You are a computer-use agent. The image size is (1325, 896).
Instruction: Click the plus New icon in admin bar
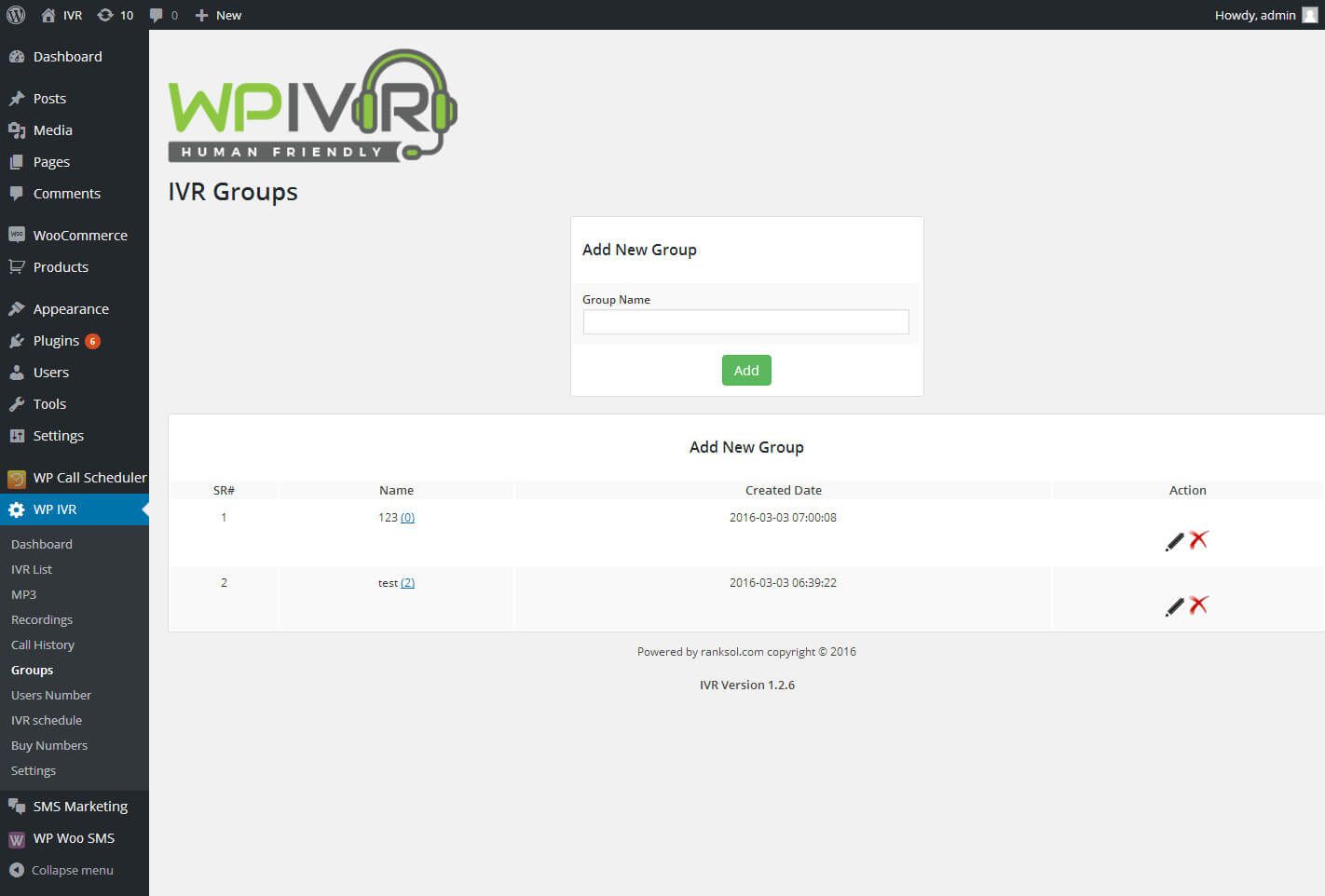point(201,15)
